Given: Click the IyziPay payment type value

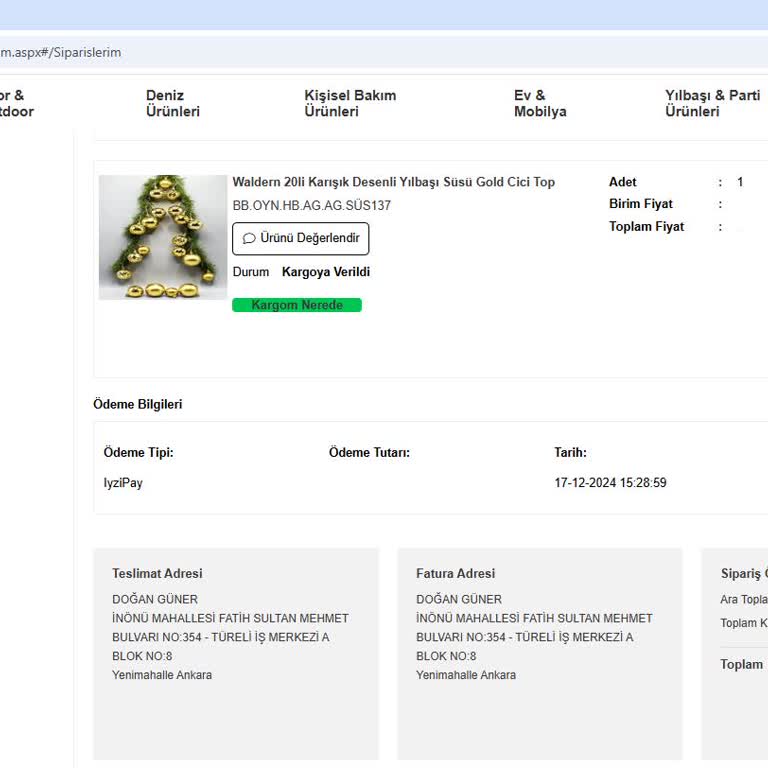Looking at the screenshot, I should click(x=123, y=483).
